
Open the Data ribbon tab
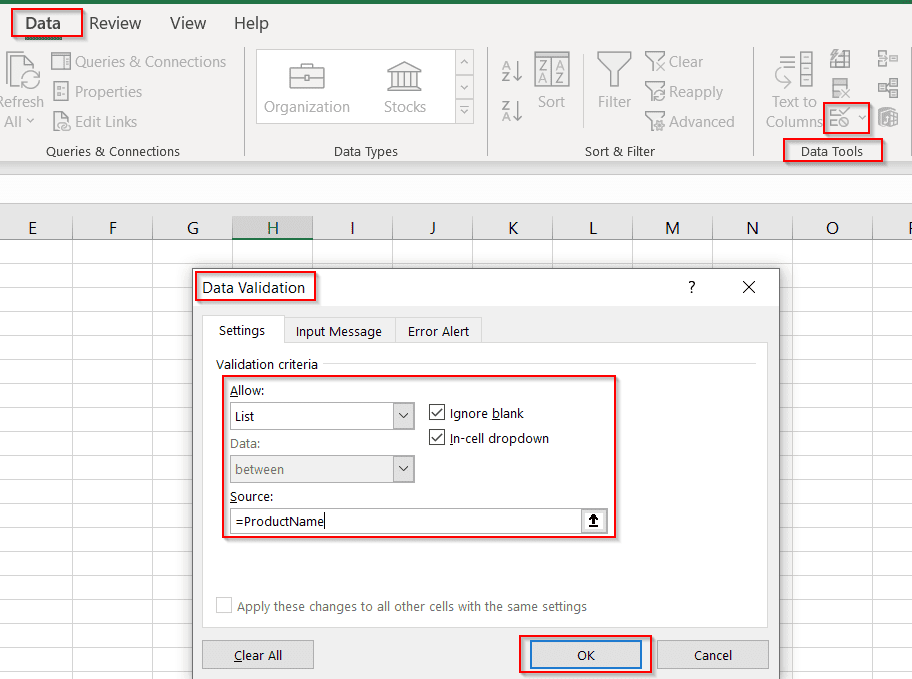tap(43, 23)
